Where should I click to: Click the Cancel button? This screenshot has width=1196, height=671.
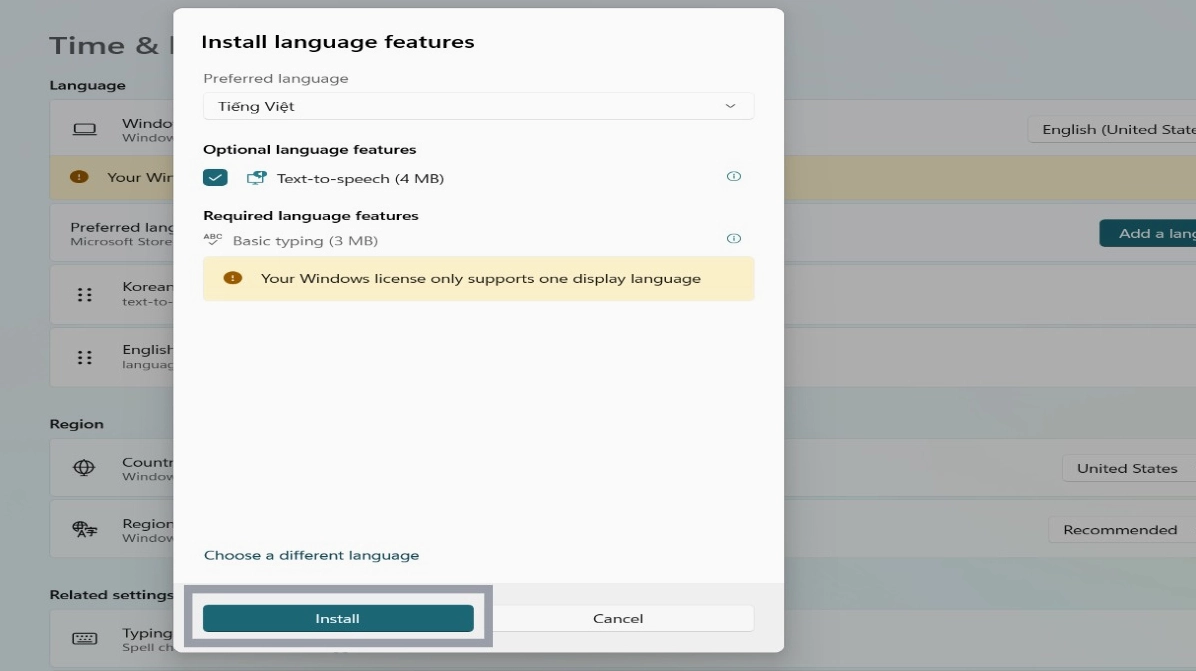617,618
